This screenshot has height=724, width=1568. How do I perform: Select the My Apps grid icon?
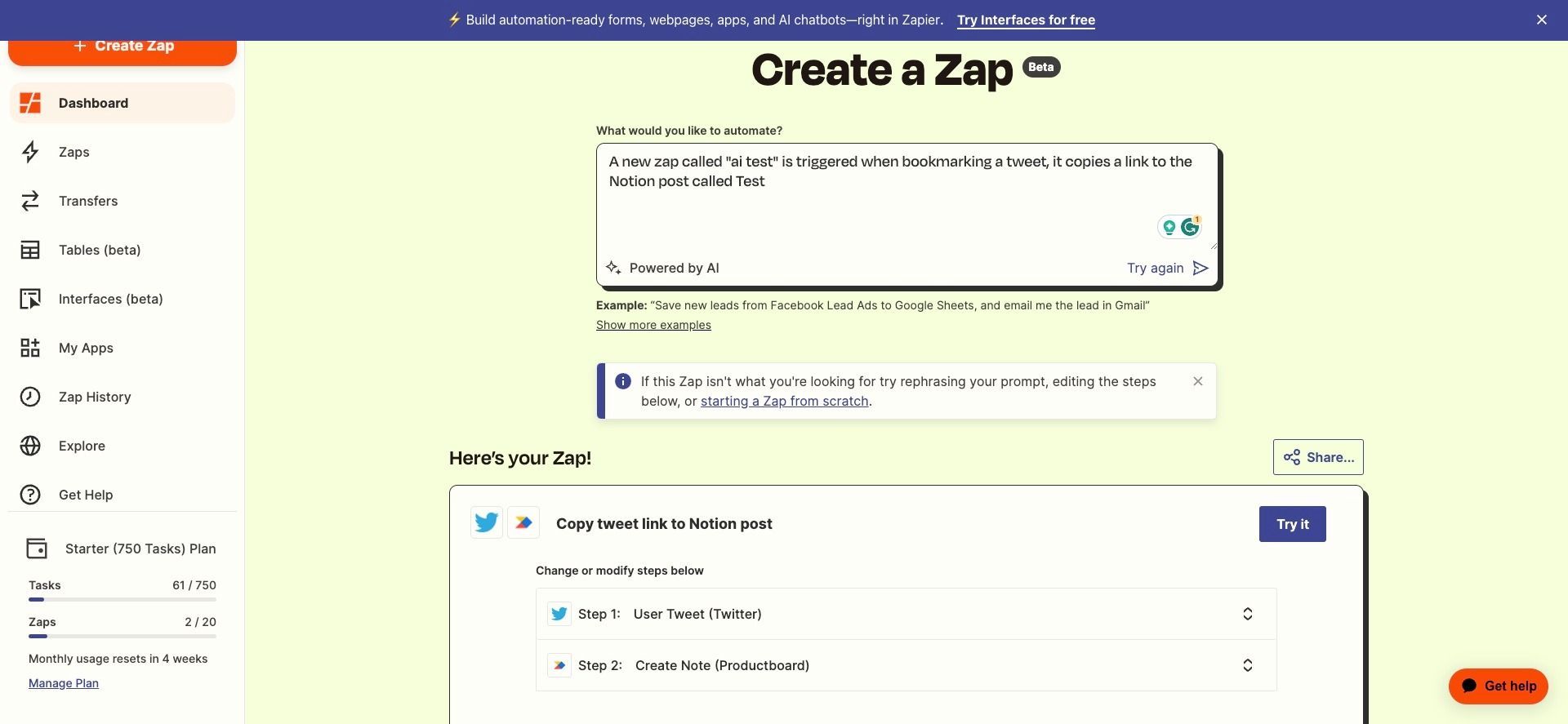(30, 348)
